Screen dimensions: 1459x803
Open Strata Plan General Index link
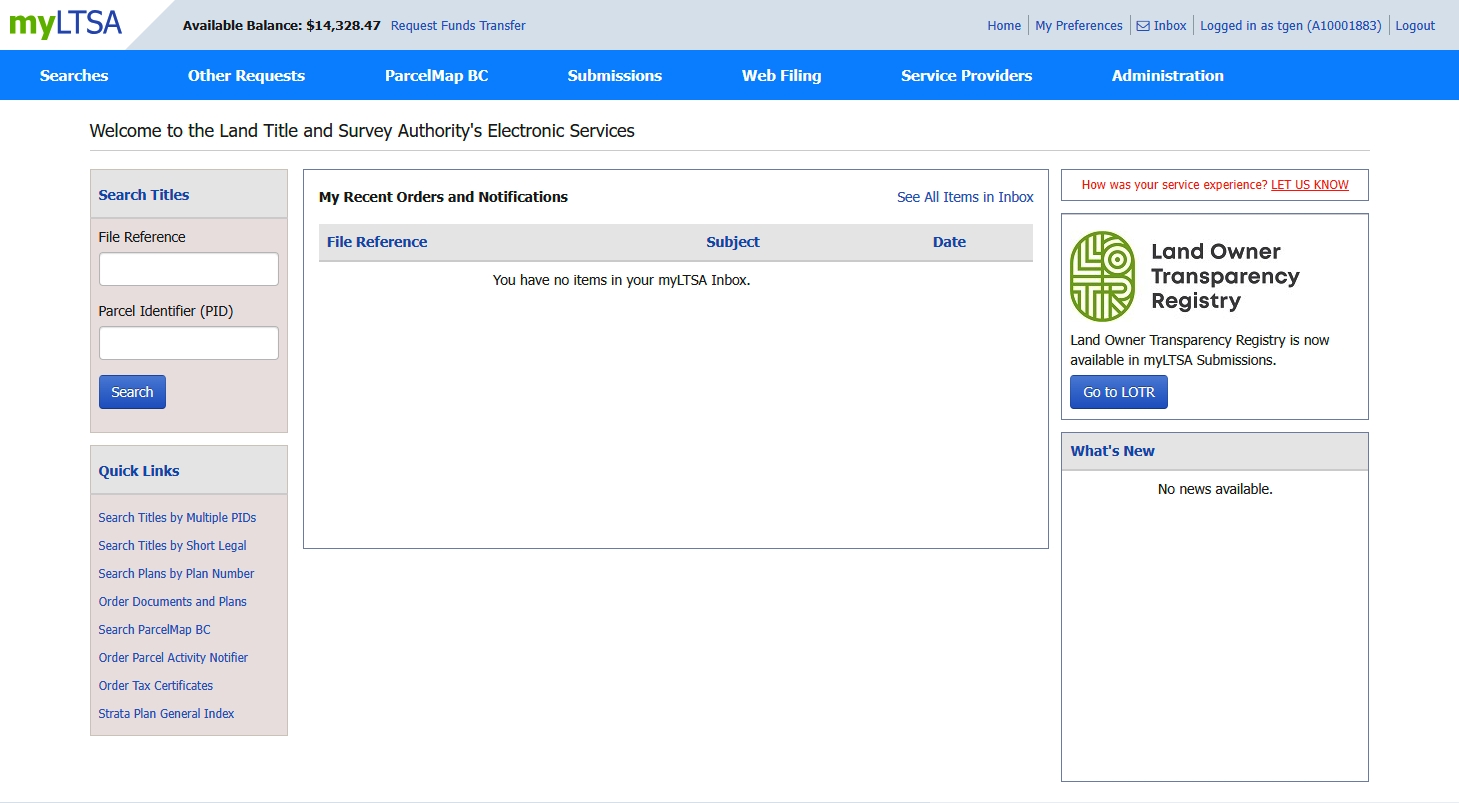(166, 714)
